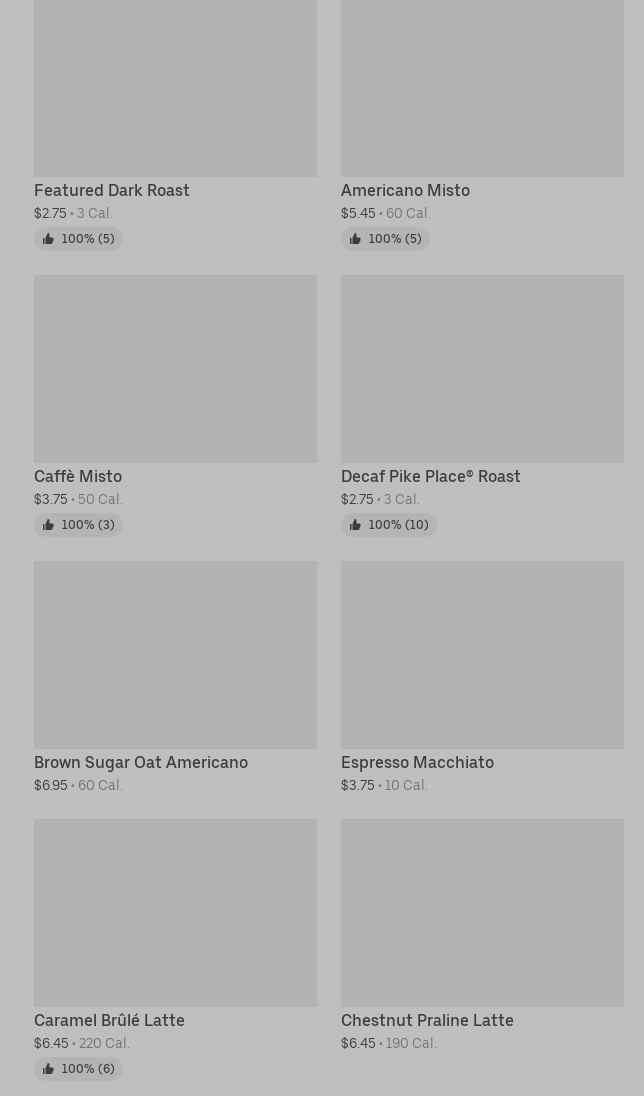644x1096 pixels.
Task: Click thumbs-up icon under Caffè Misto
Action: (48, 525)
